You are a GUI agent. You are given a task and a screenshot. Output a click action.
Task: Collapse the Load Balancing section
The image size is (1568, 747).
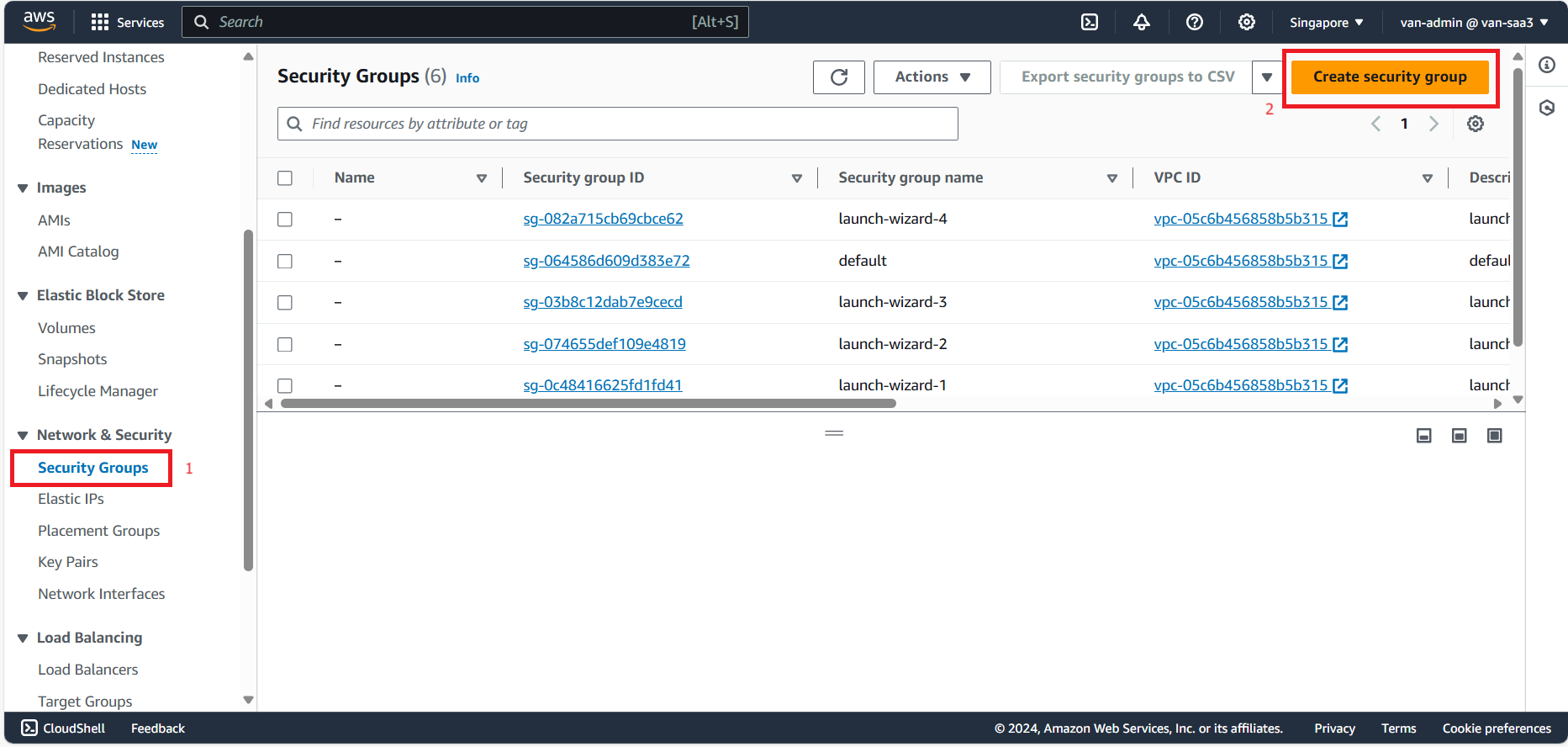[23, 638]
